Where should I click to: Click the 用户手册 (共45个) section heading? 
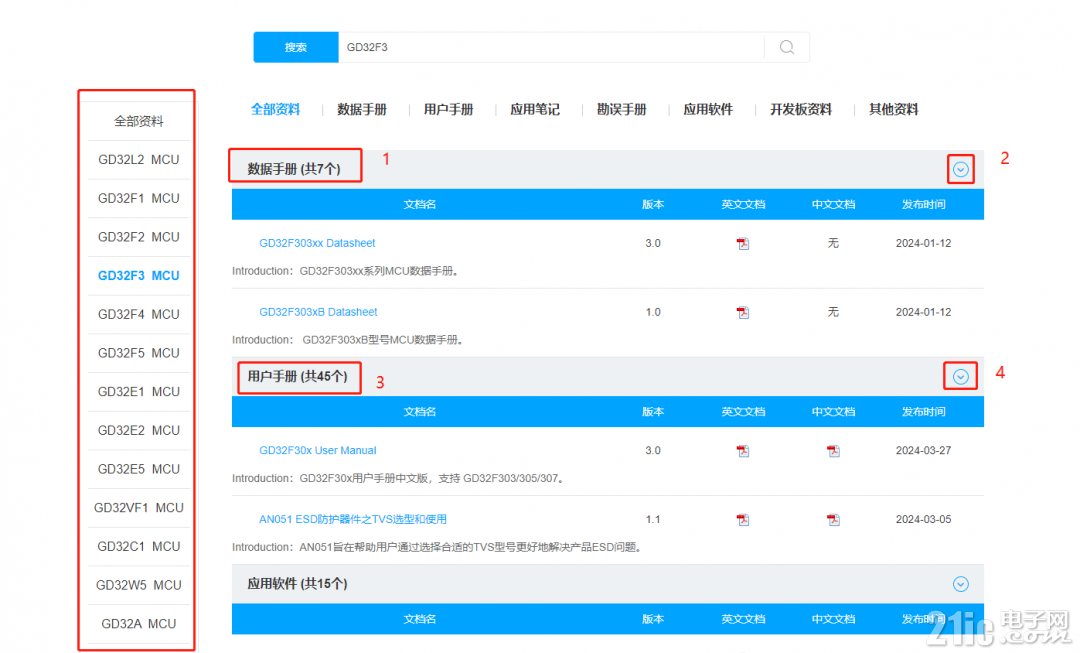[x=298, y=376]
